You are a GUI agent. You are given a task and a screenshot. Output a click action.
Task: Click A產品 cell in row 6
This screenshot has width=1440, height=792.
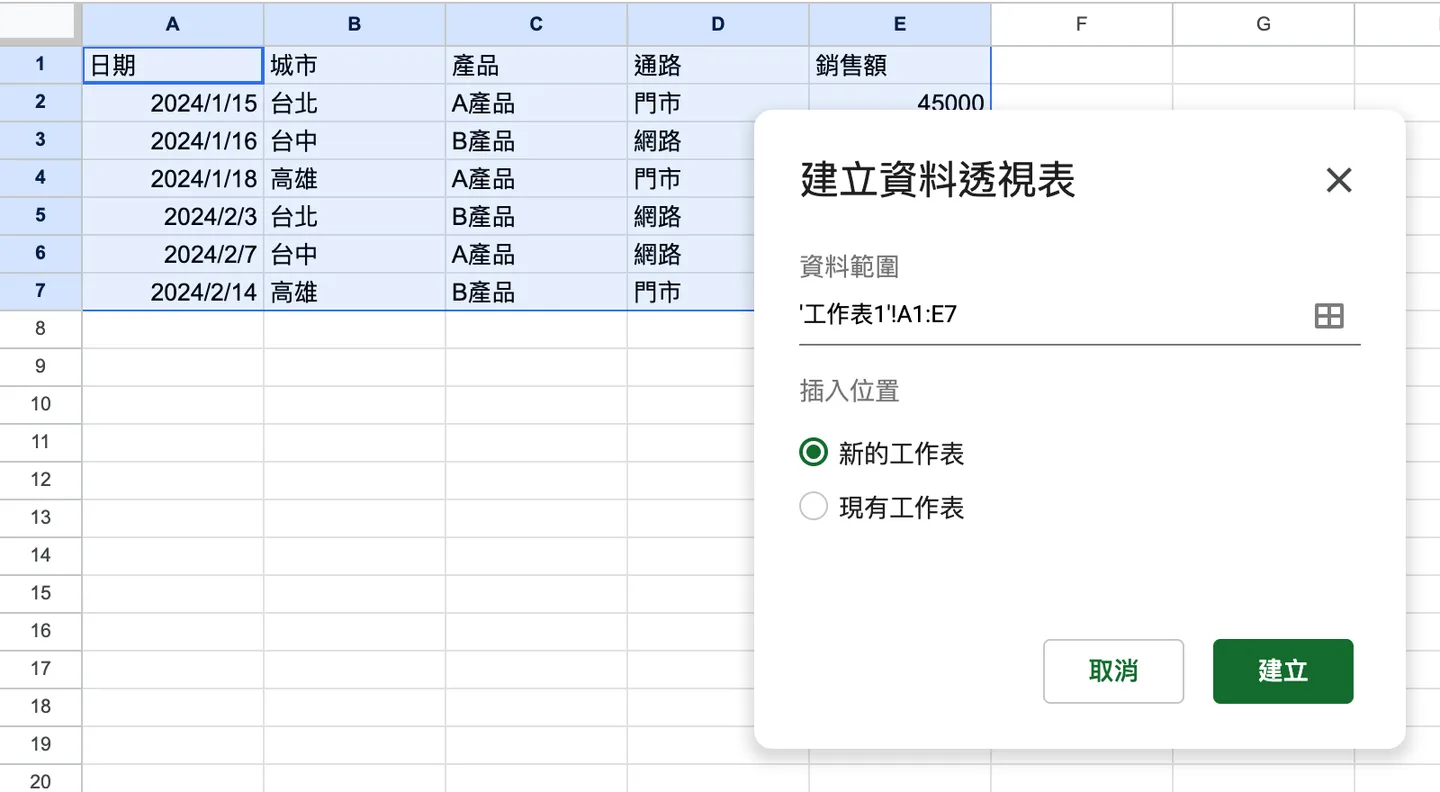(536, 254)
